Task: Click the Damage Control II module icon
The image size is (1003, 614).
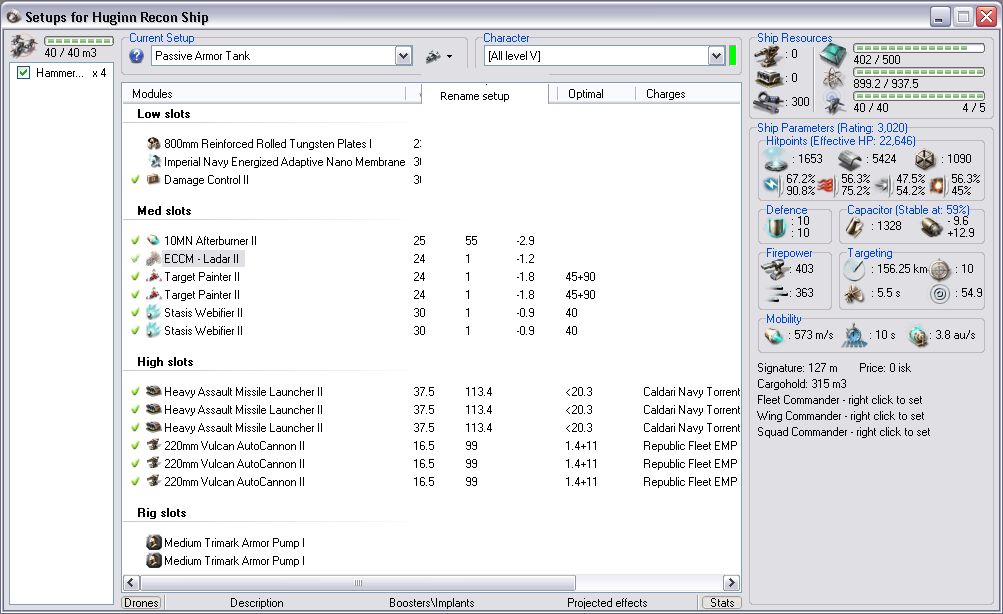Action: (x=154, y=179)
